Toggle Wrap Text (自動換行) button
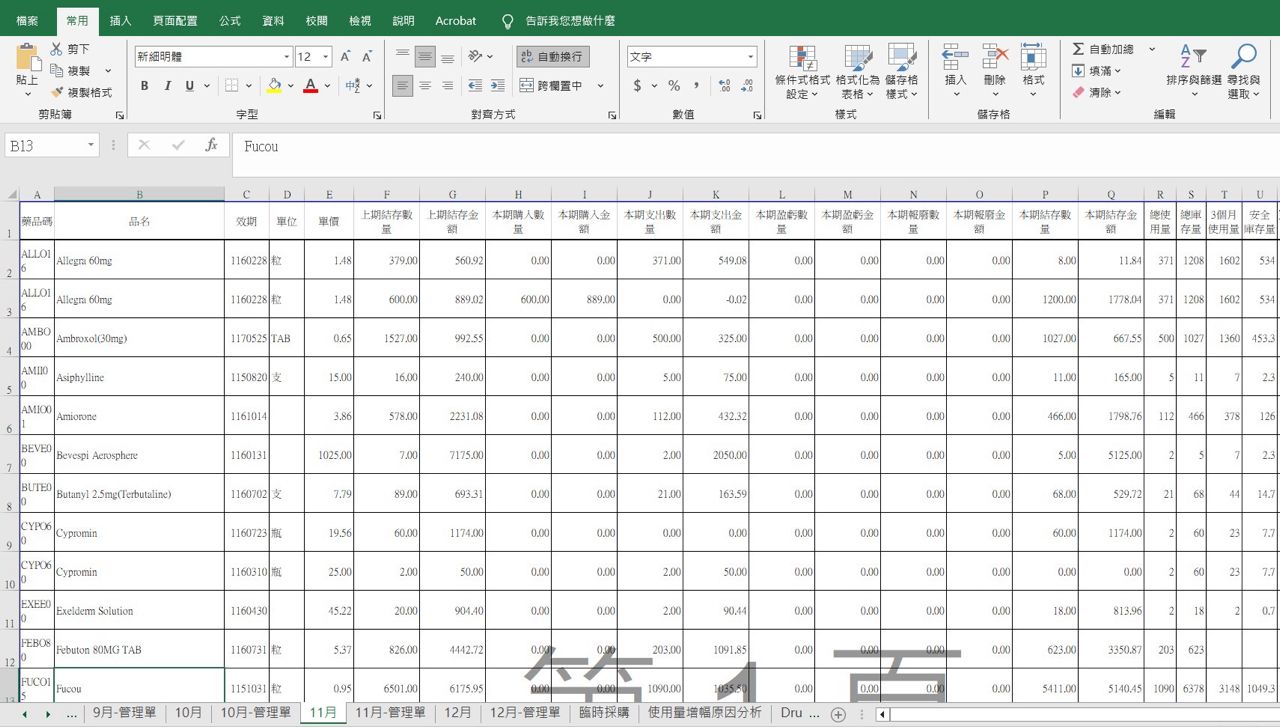1280x727 pixels. point(551,57)
